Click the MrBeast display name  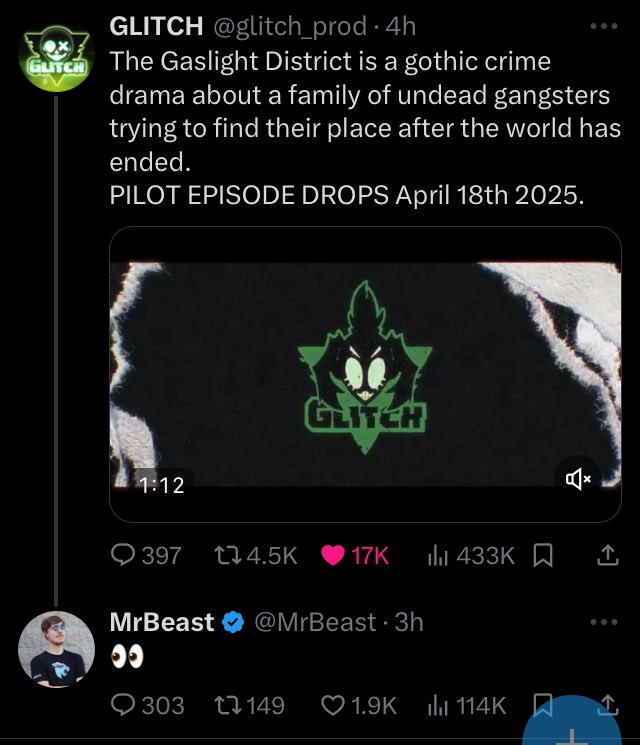(161, 622)
